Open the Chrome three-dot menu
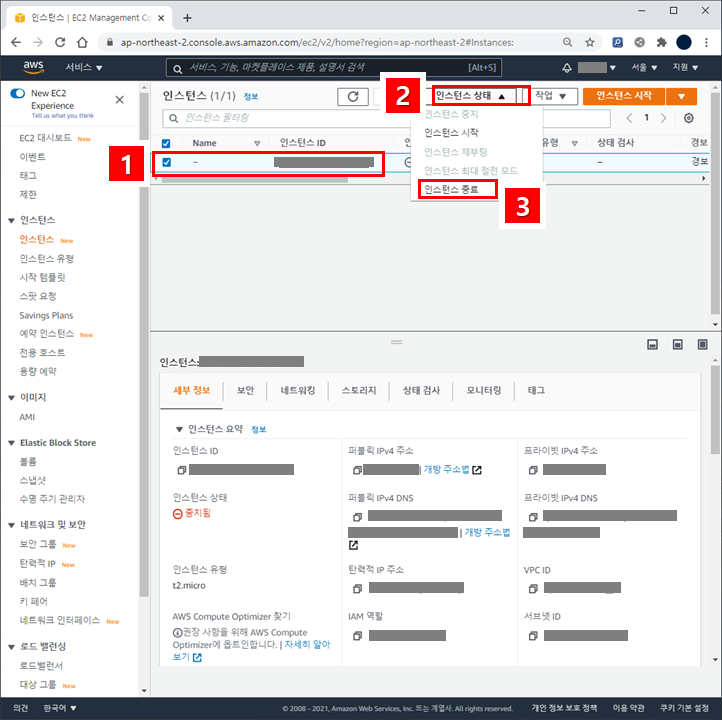Screen dimensions: 722x720 pyautogui.click(x=706, y=42)
